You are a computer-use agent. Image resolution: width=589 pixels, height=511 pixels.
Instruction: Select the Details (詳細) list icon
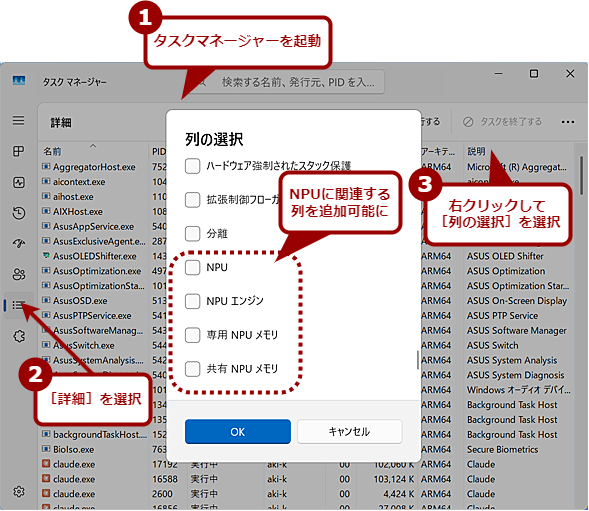click(x=18, y=305)
